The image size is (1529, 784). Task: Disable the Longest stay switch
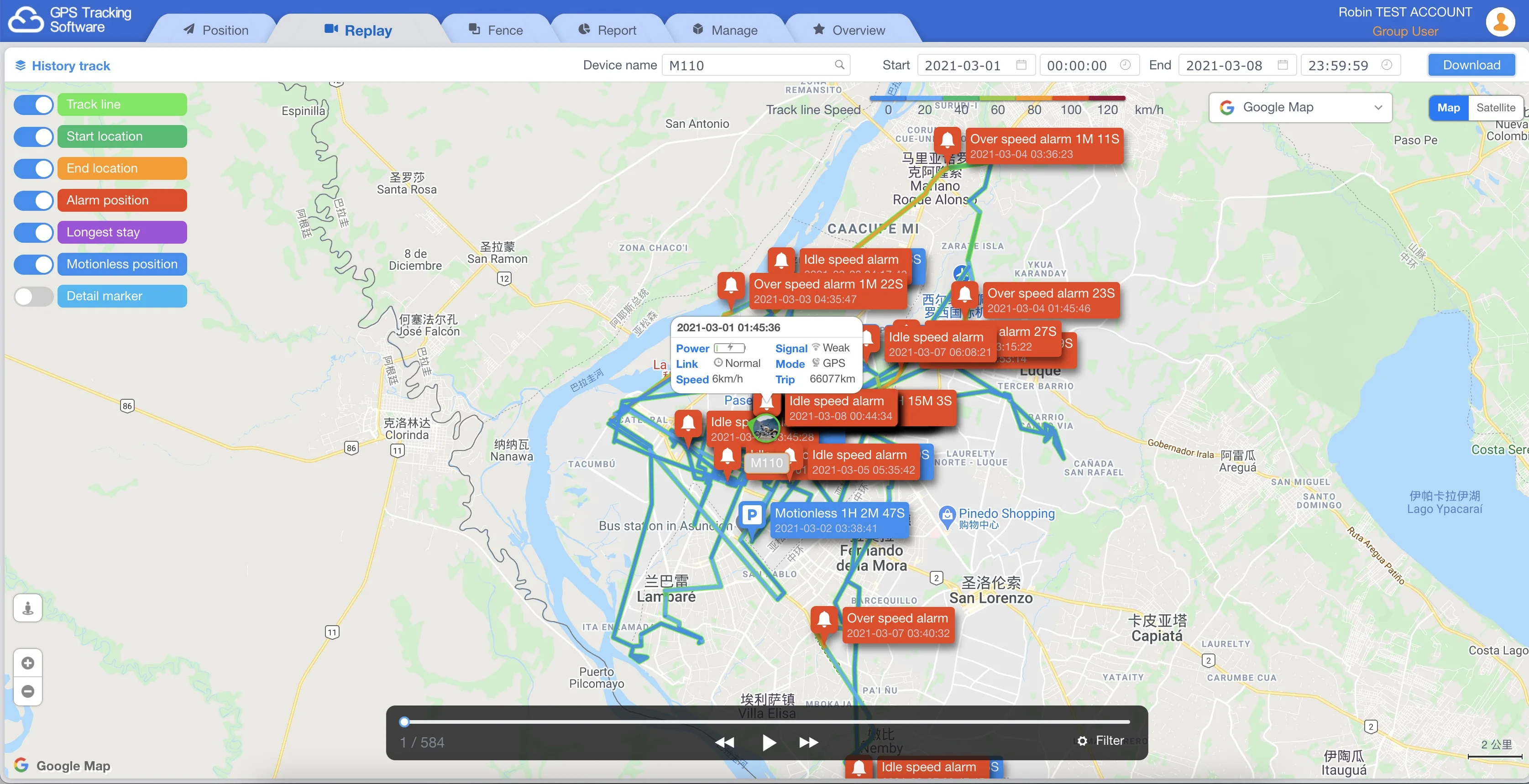pos(34,232)
